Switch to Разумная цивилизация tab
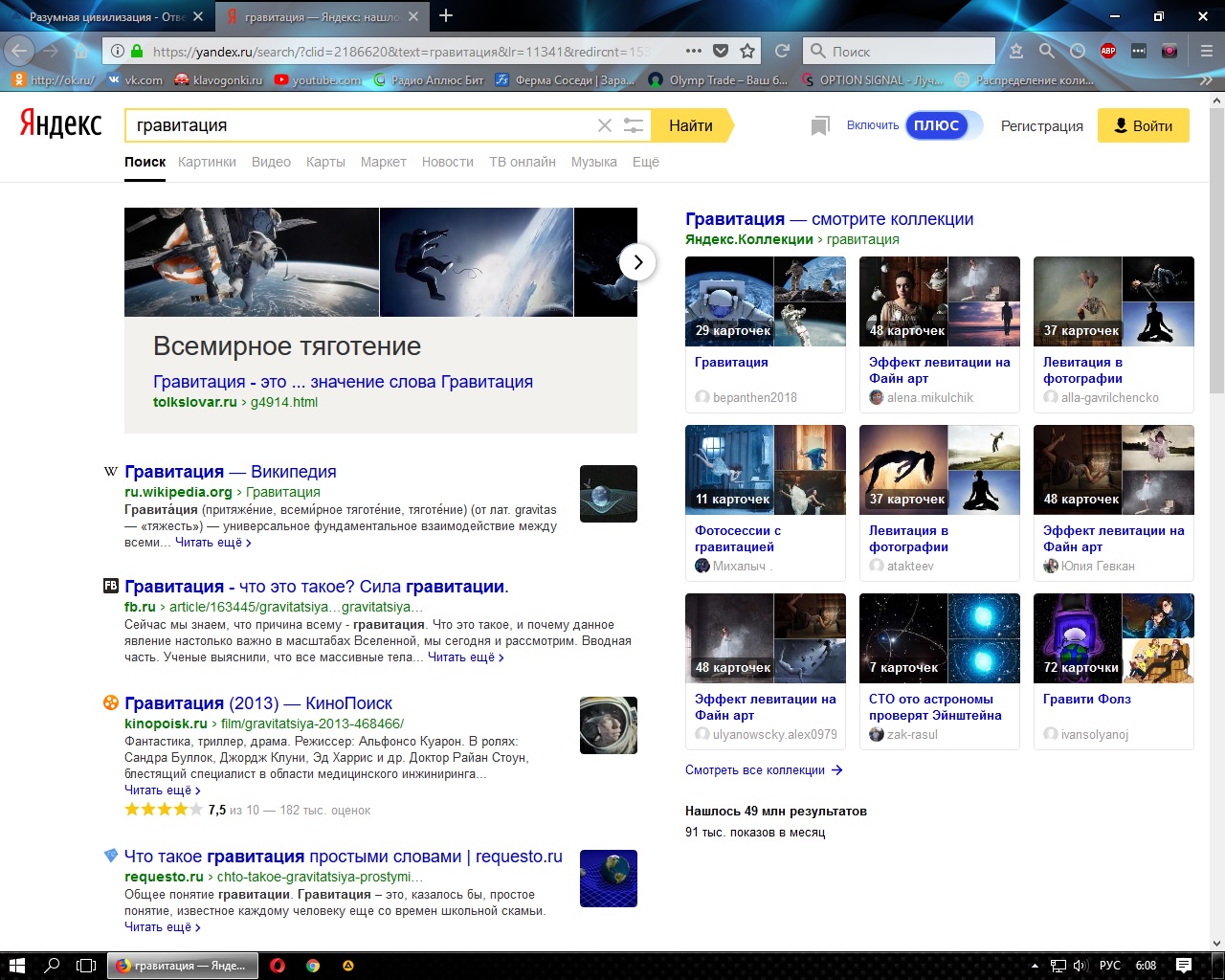 click(x=105, y=16)
